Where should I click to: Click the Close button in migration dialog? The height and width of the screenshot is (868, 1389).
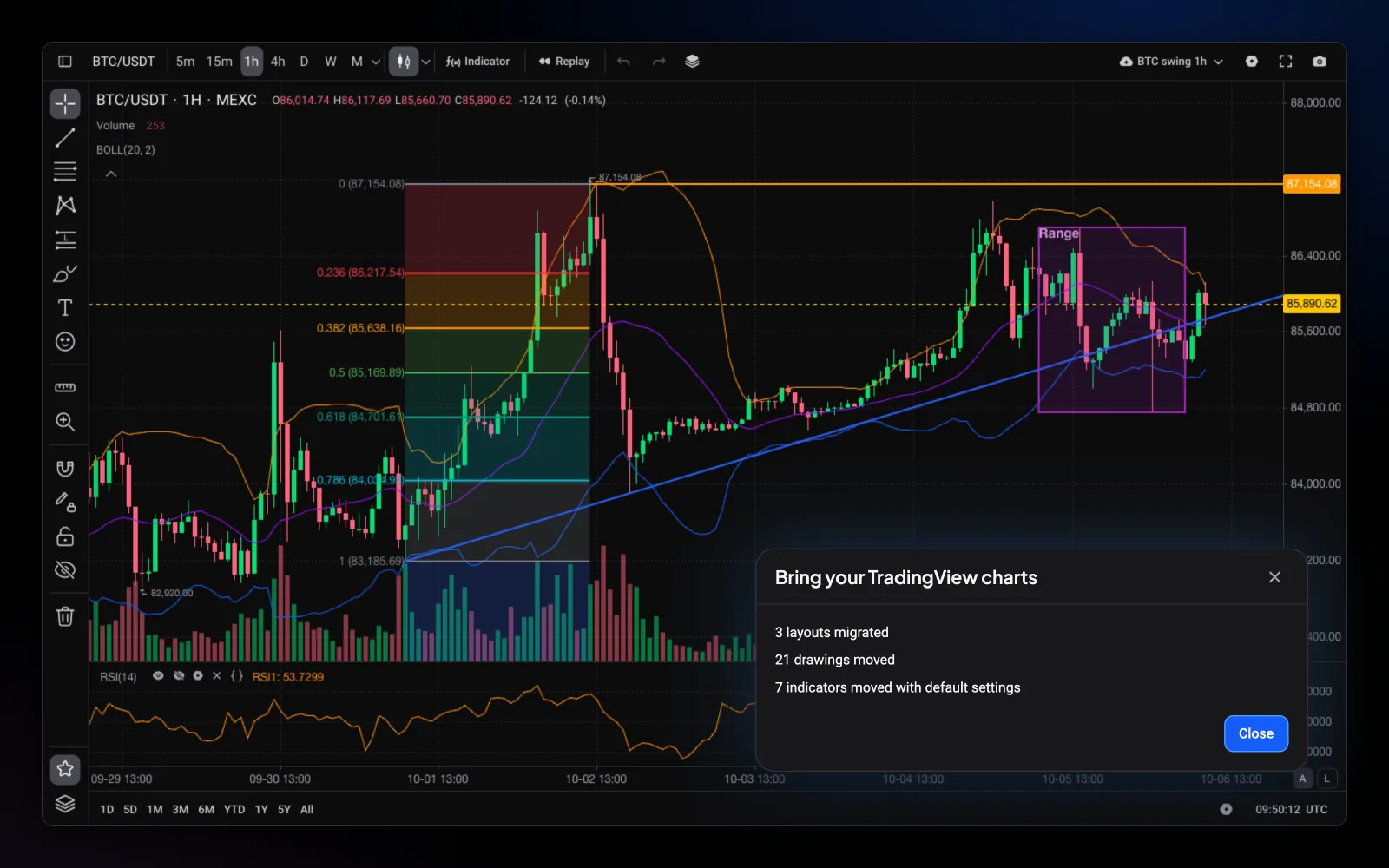click(1256, 733)
